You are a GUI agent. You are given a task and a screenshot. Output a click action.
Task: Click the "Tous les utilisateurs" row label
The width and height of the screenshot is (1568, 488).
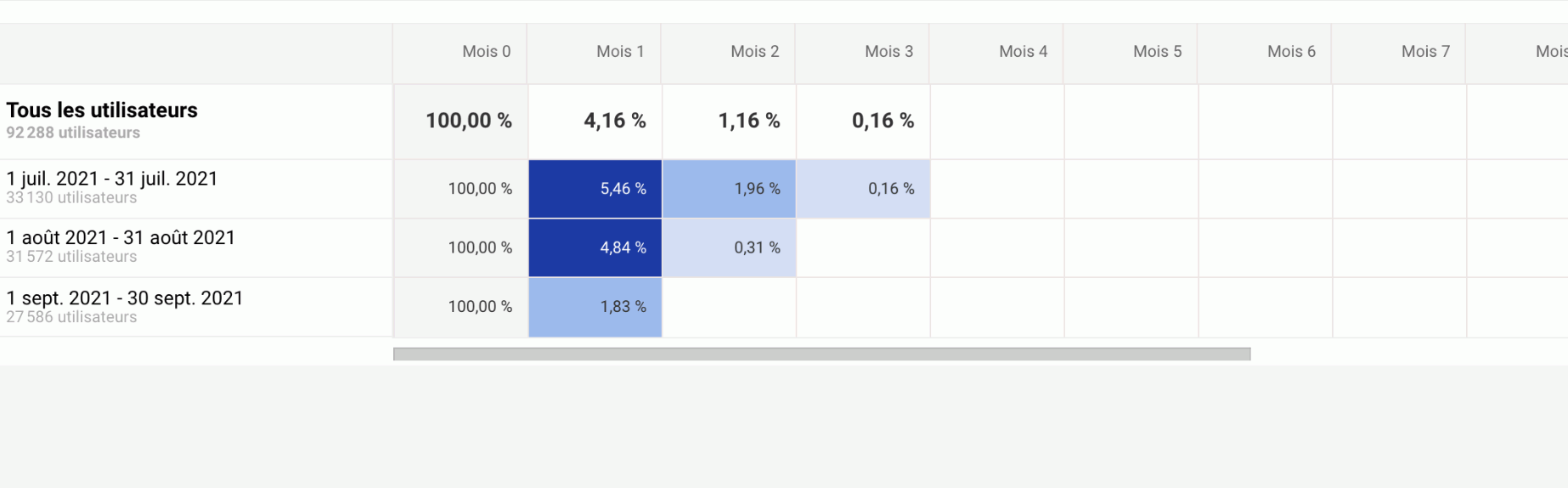[102, 111]
